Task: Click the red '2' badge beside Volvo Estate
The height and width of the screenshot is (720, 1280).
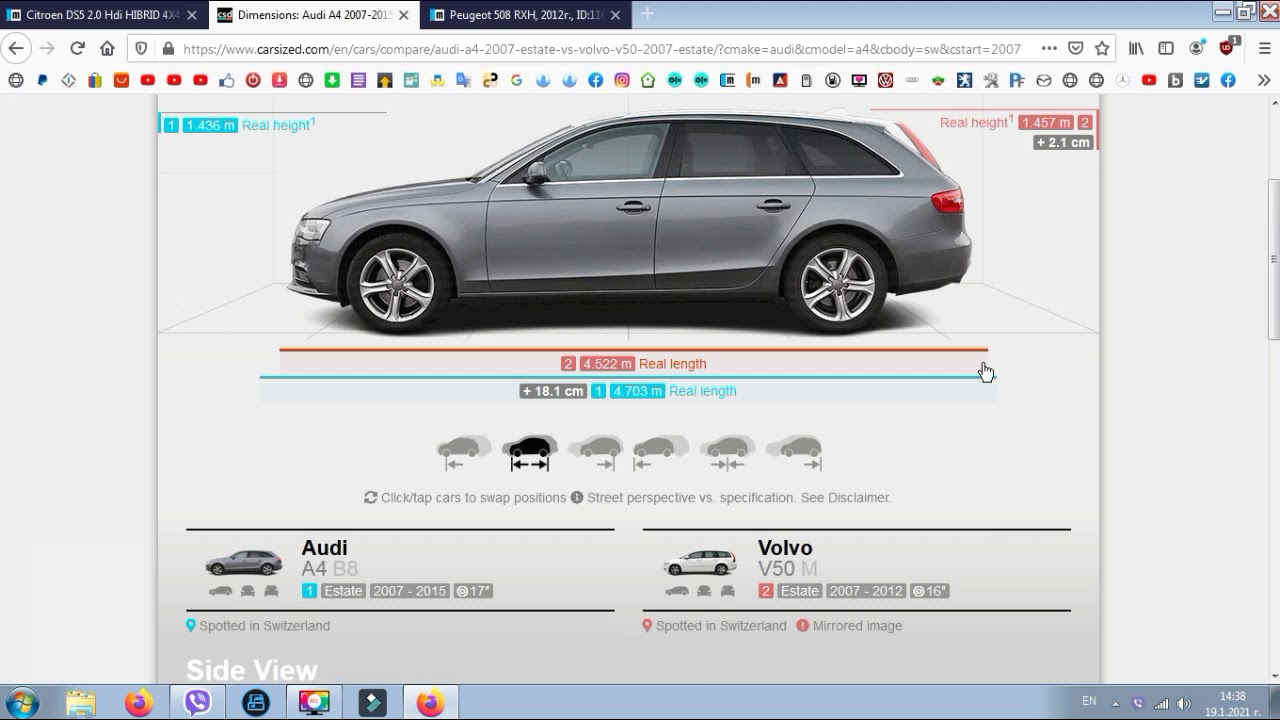Action: pyautogui.click(x=766, y=591)
